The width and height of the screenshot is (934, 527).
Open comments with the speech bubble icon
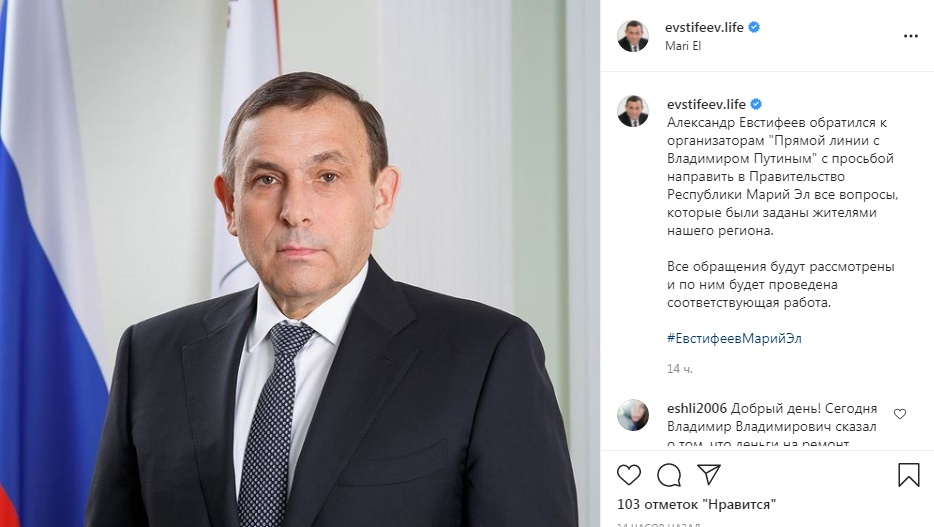[x=669, y=475]
